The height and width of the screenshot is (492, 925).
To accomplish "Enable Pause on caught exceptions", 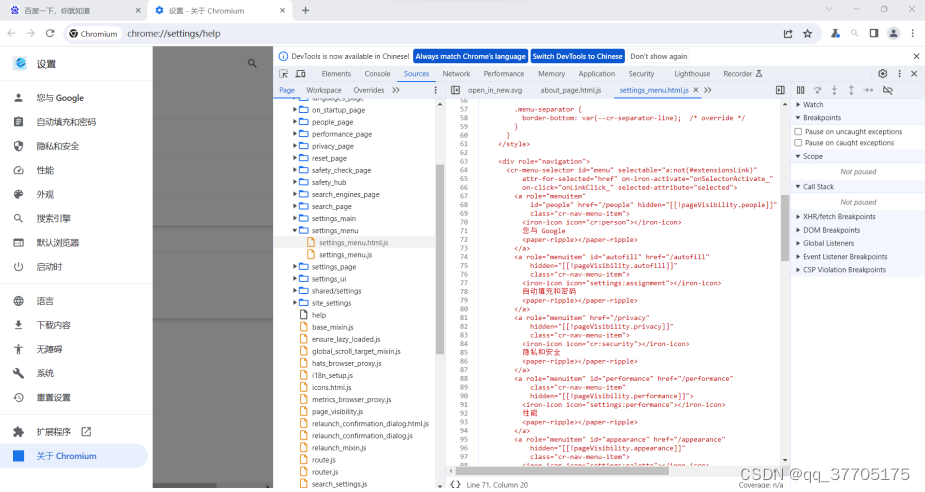I will [x=798, y=143].
